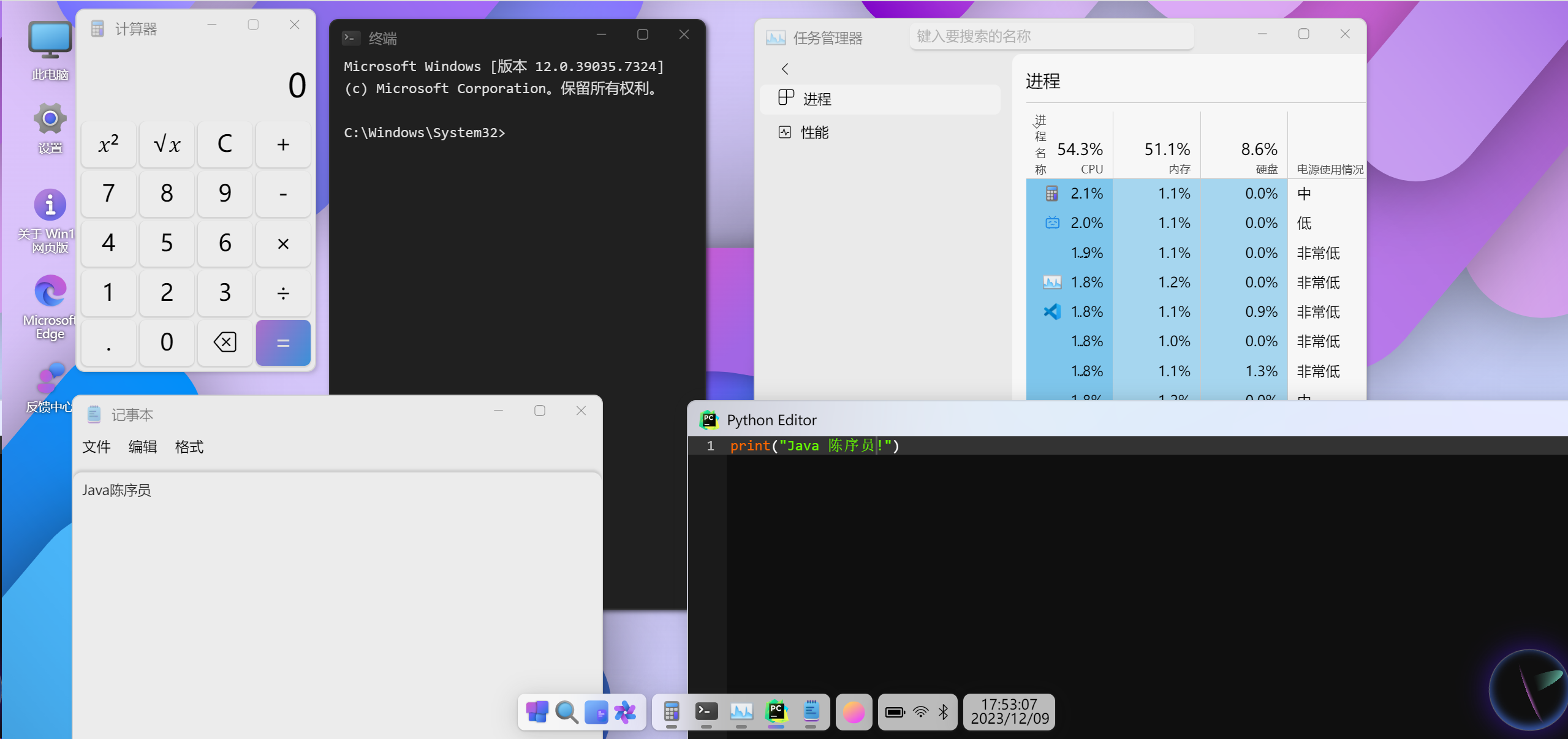Screen dimensions: 1568x739
Task: Click the x squared button in Calculator
Action: click(x=108, y=145)
